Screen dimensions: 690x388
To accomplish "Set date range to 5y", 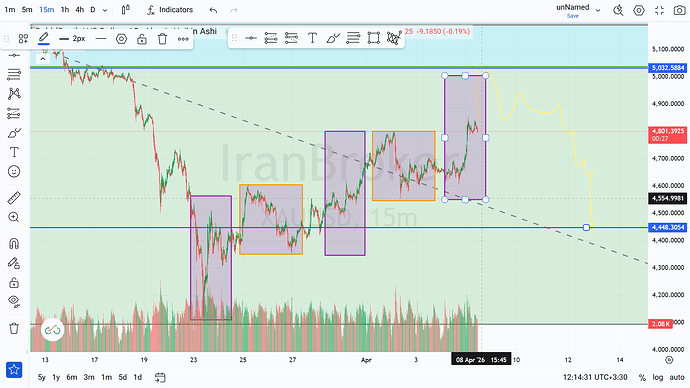I will pos(42,377).
